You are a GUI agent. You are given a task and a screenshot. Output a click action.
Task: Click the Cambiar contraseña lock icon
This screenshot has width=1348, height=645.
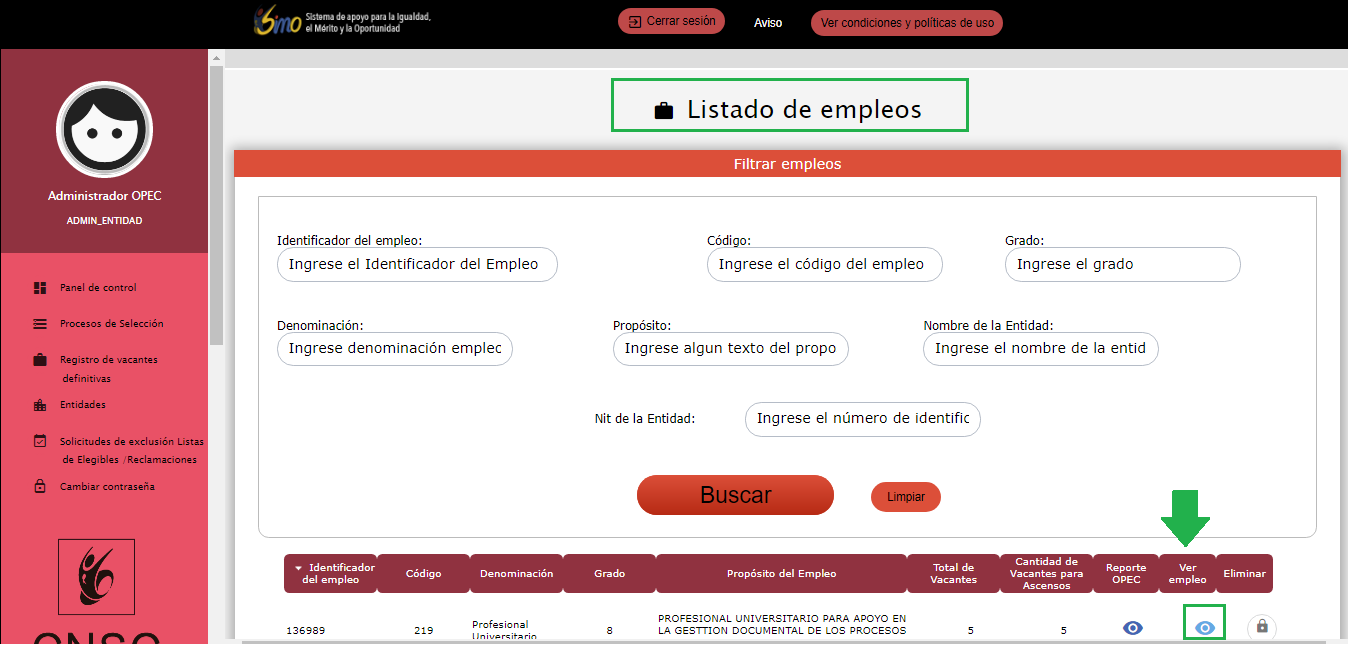click(x=40, y=487)
